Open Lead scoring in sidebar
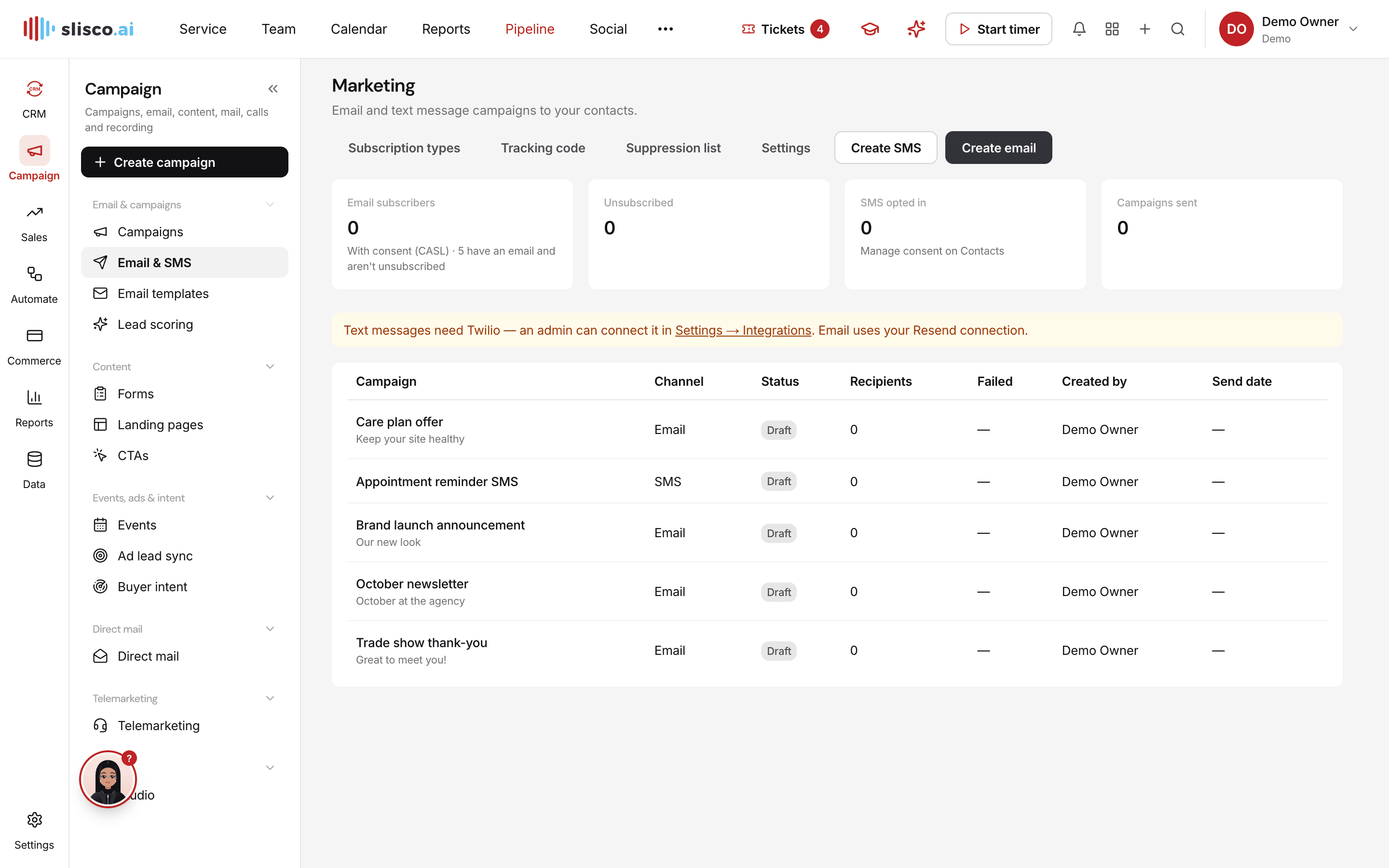This screenshot has height=868, width=1389. [x=184, y=325]
